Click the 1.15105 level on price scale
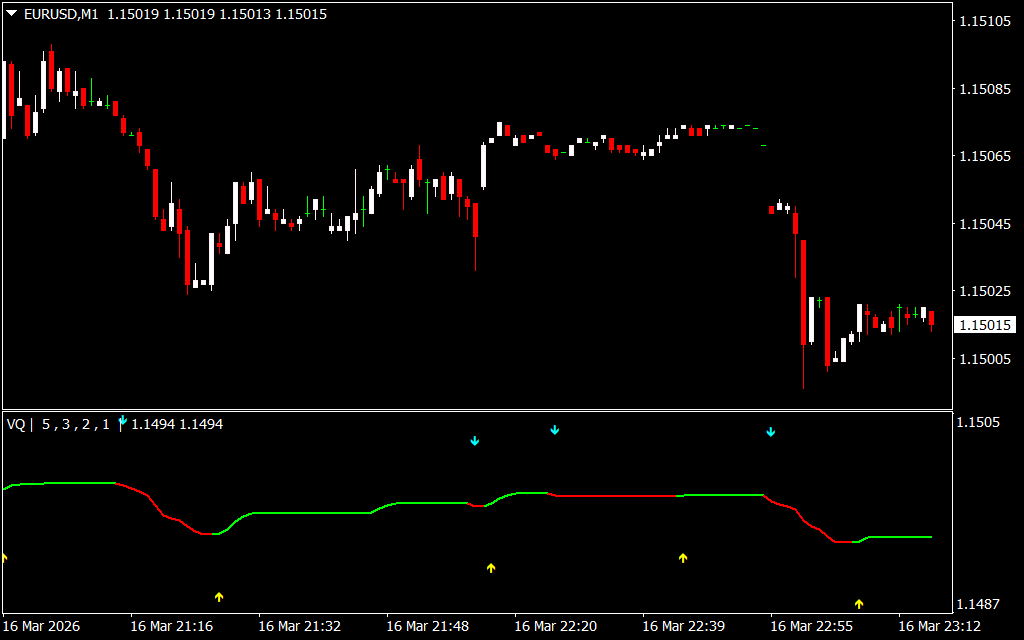1024x640 pixels. pos(986,21)
